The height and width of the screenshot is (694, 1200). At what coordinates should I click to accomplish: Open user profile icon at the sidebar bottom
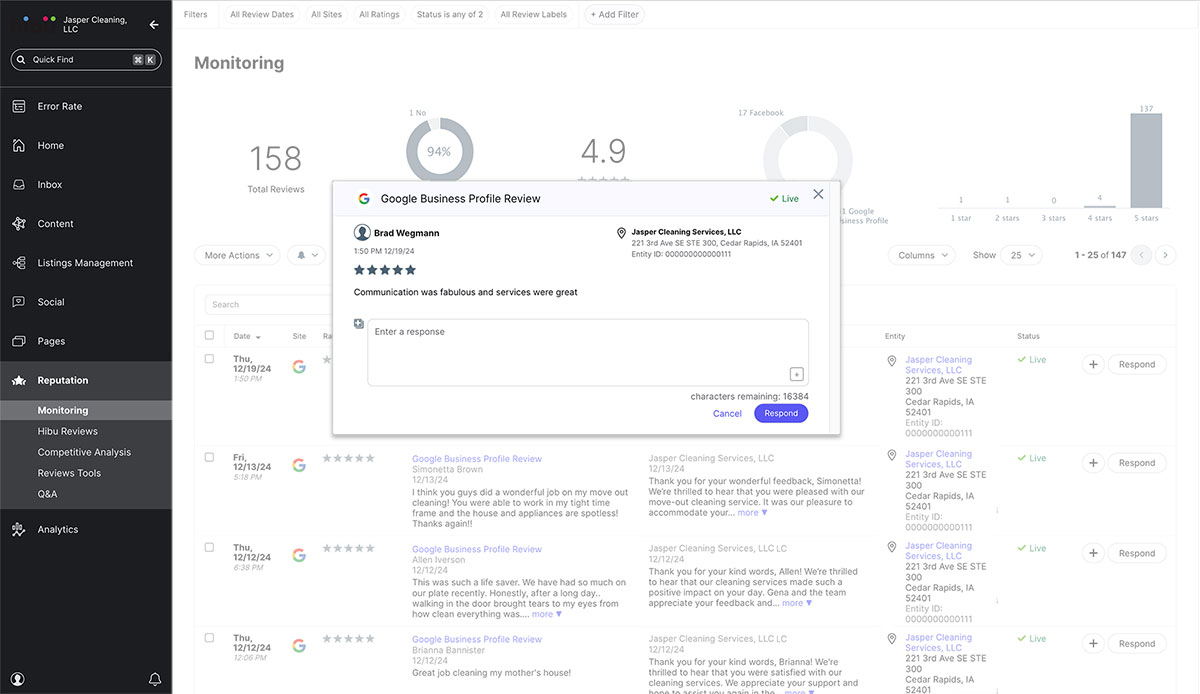[18, 679]
